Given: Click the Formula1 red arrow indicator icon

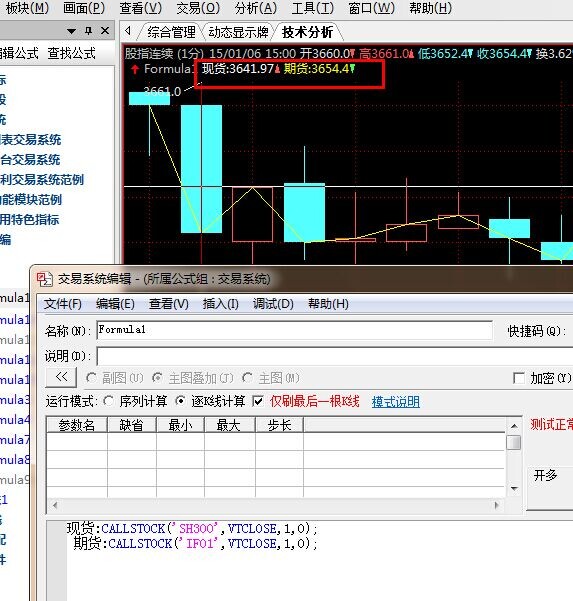Looking at the screenshot, I should [x=135, y=69].
